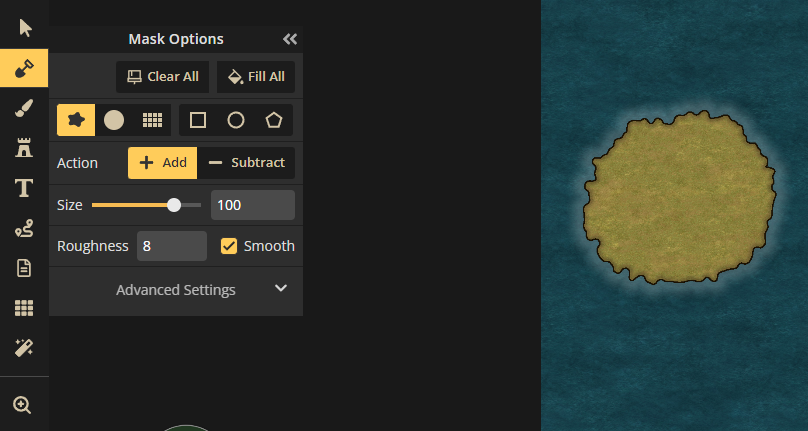Select the castle symbols tool
Image resolution: width=808 pixels, height=431 pixels.
(x=24, y=148)
